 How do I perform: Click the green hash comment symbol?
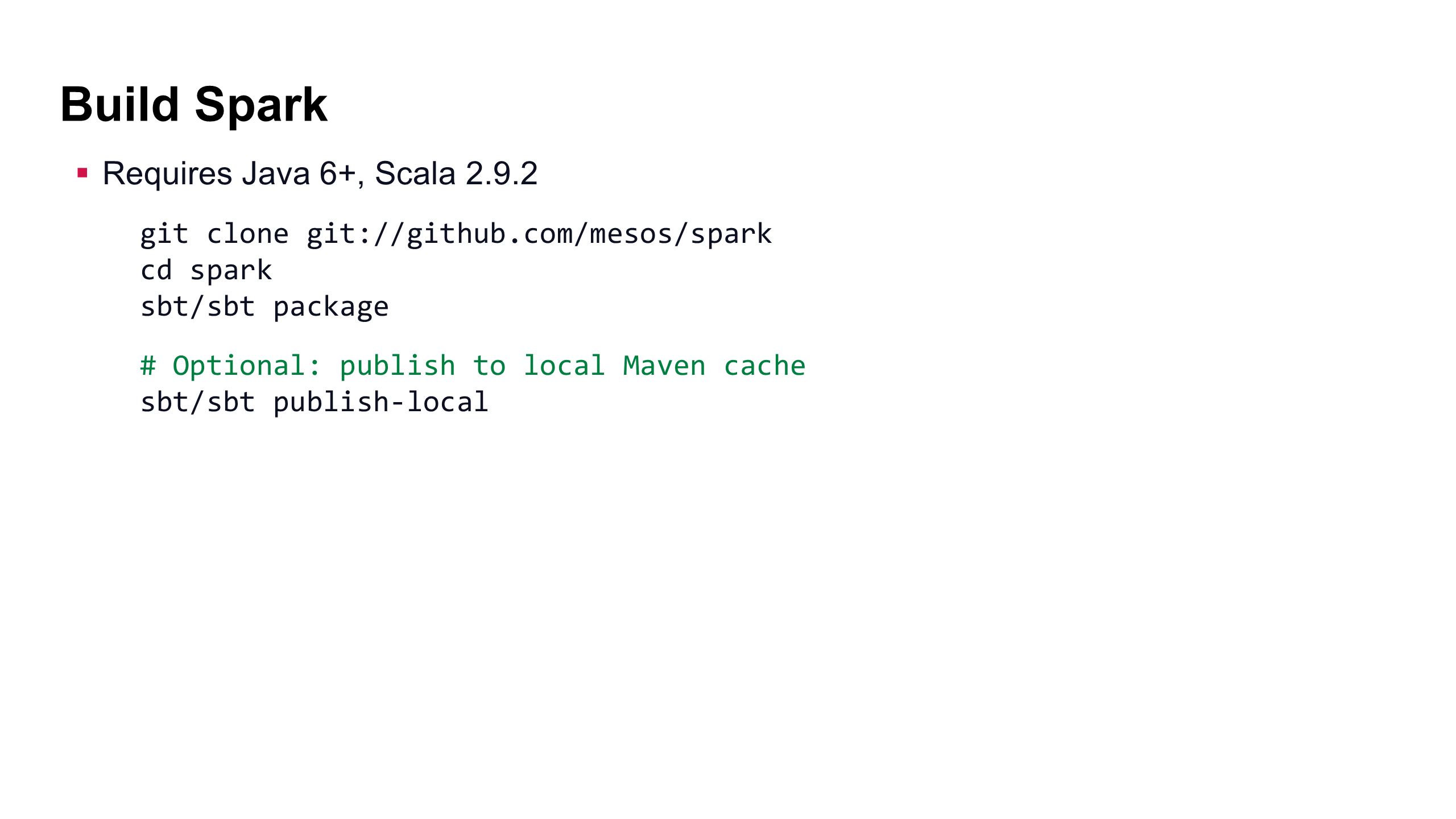tap(148, 366)
